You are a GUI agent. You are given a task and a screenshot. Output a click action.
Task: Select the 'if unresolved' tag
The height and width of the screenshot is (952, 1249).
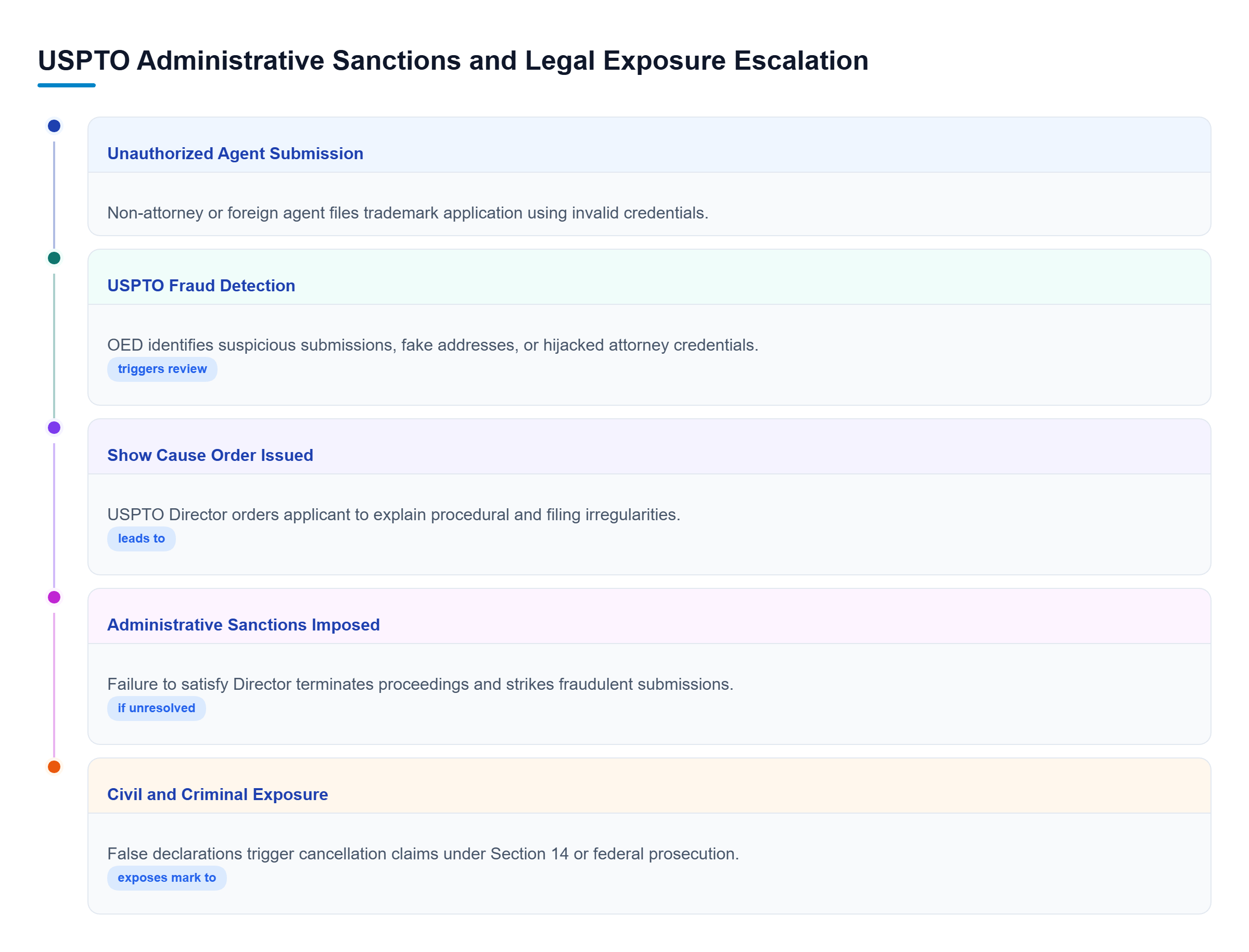click(x=156, y=708)
